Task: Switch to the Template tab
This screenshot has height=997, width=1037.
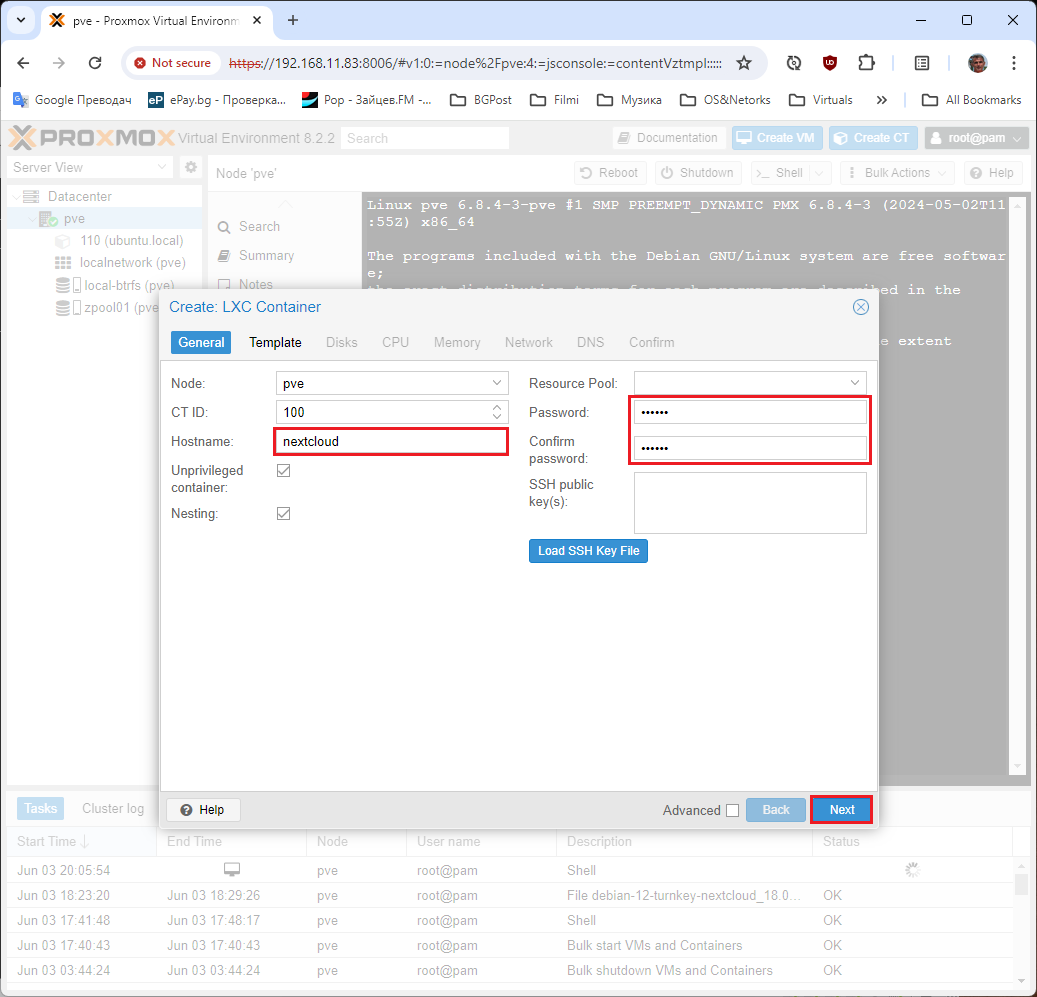Action: point(275,342)
